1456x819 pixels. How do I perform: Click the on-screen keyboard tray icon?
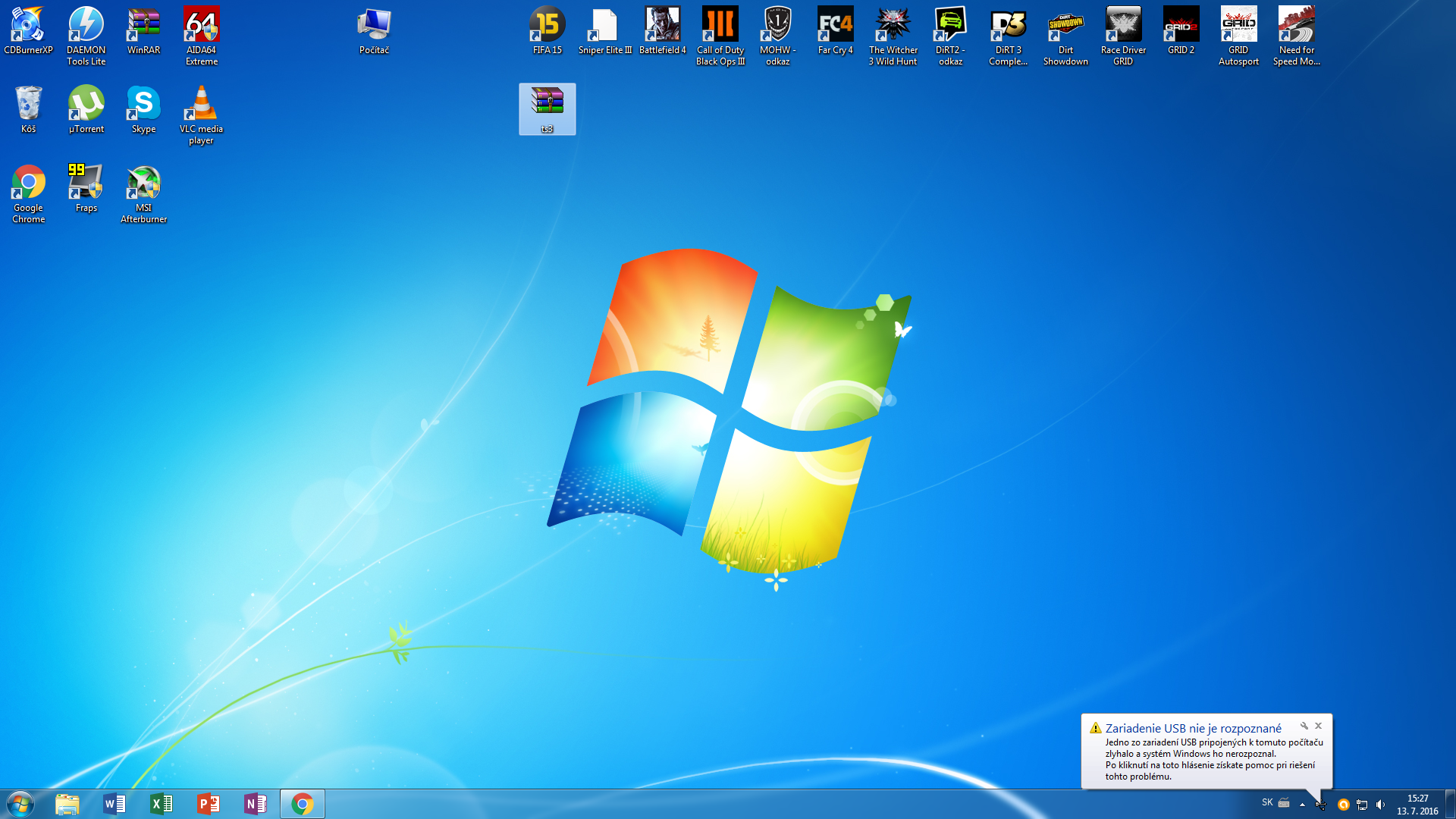tap(1284, 802)
